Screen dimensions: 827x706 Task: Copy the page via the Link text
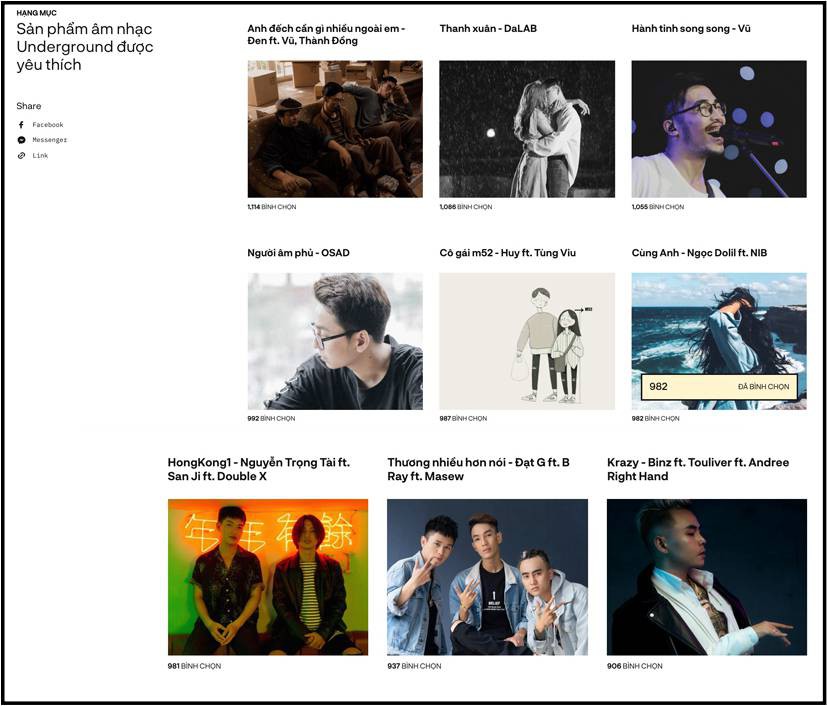[40, 156]
